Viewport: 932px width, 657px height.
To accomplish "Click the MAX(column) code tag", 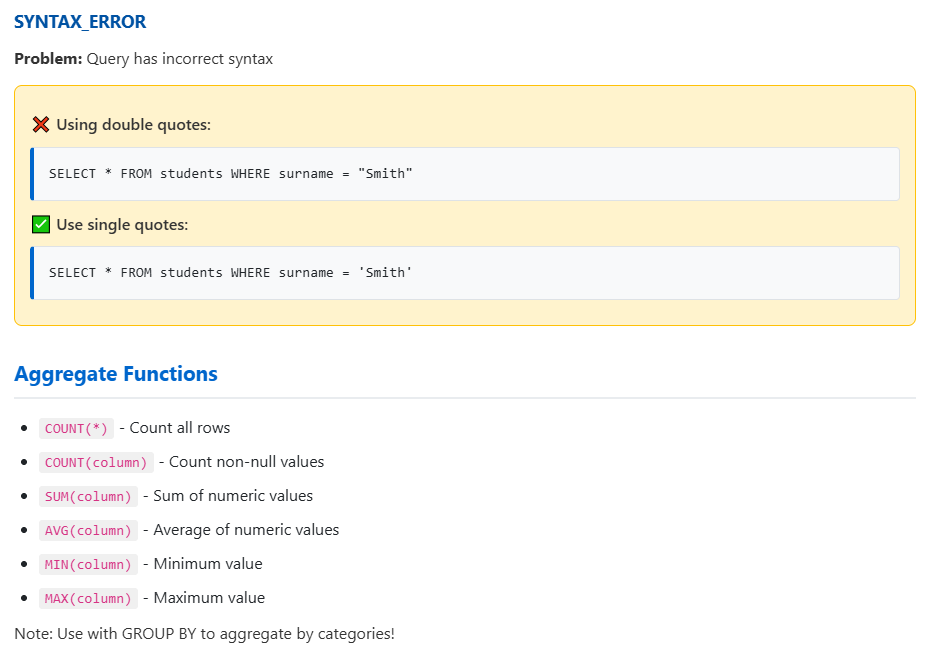I will coord(88,598).
